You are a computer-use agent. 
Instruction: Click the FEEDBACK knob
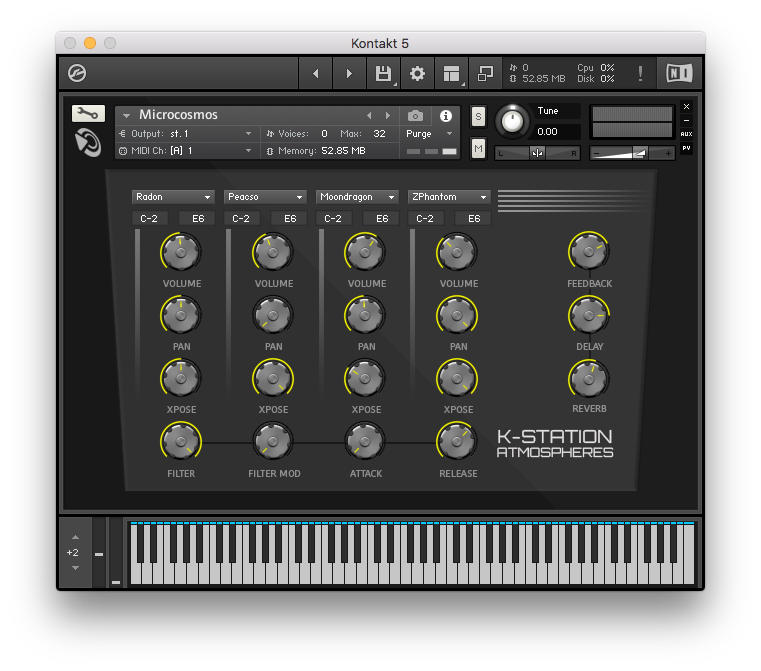[x=589, y=251]
